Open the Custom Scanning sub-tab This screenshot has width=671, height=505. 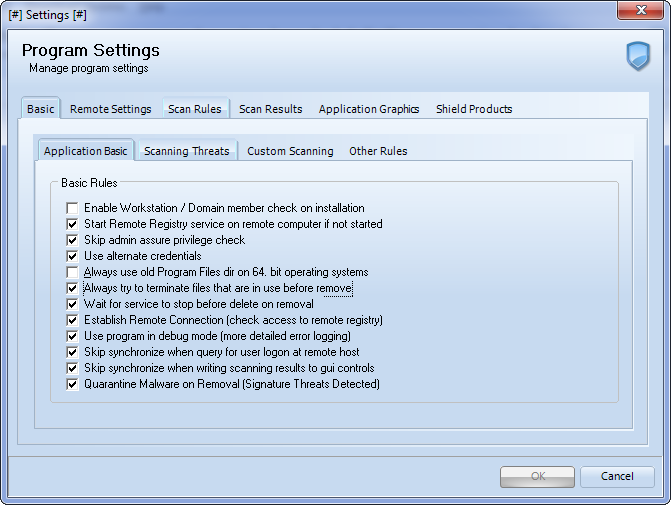point(290,151)
